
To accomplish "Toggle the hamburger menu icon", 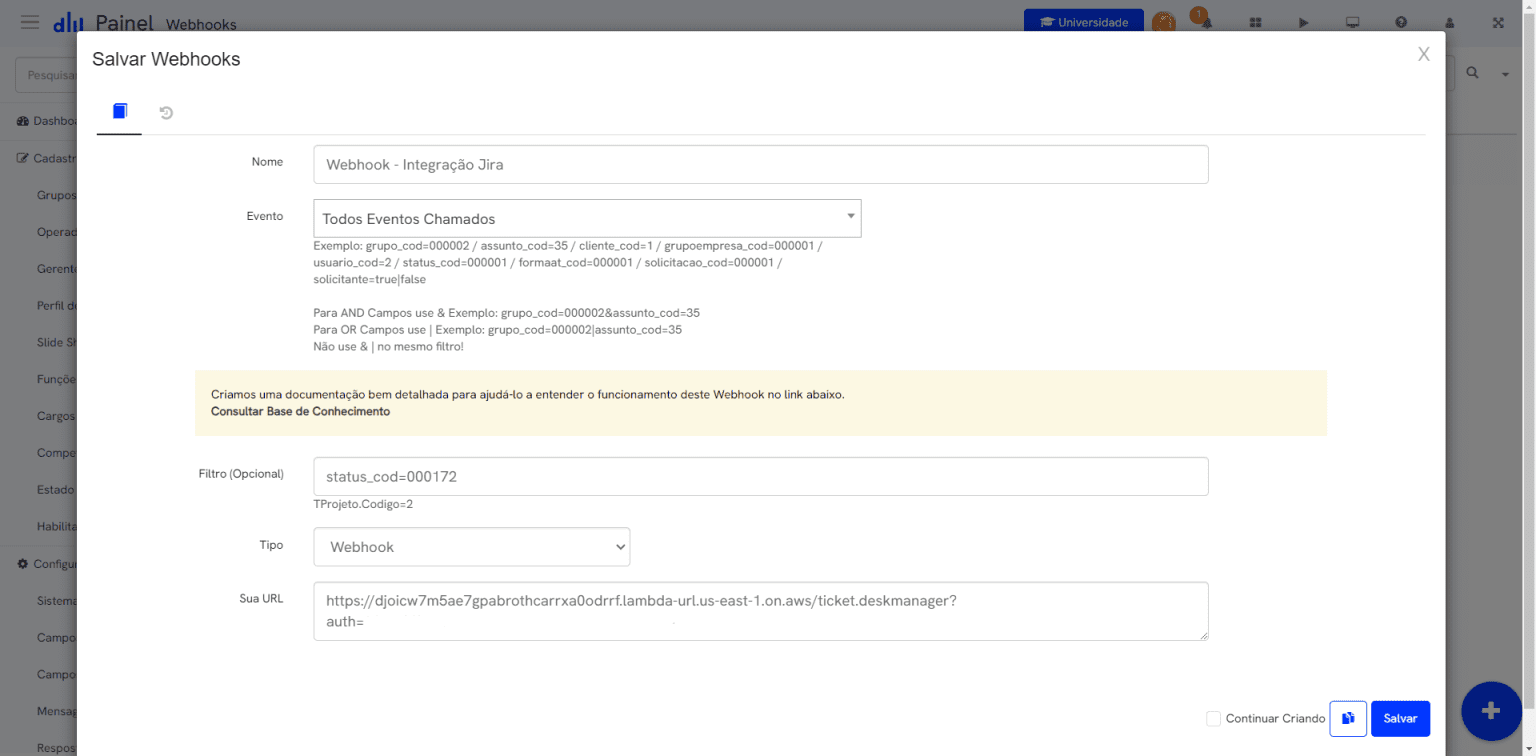I will click(x=30, y=22).
